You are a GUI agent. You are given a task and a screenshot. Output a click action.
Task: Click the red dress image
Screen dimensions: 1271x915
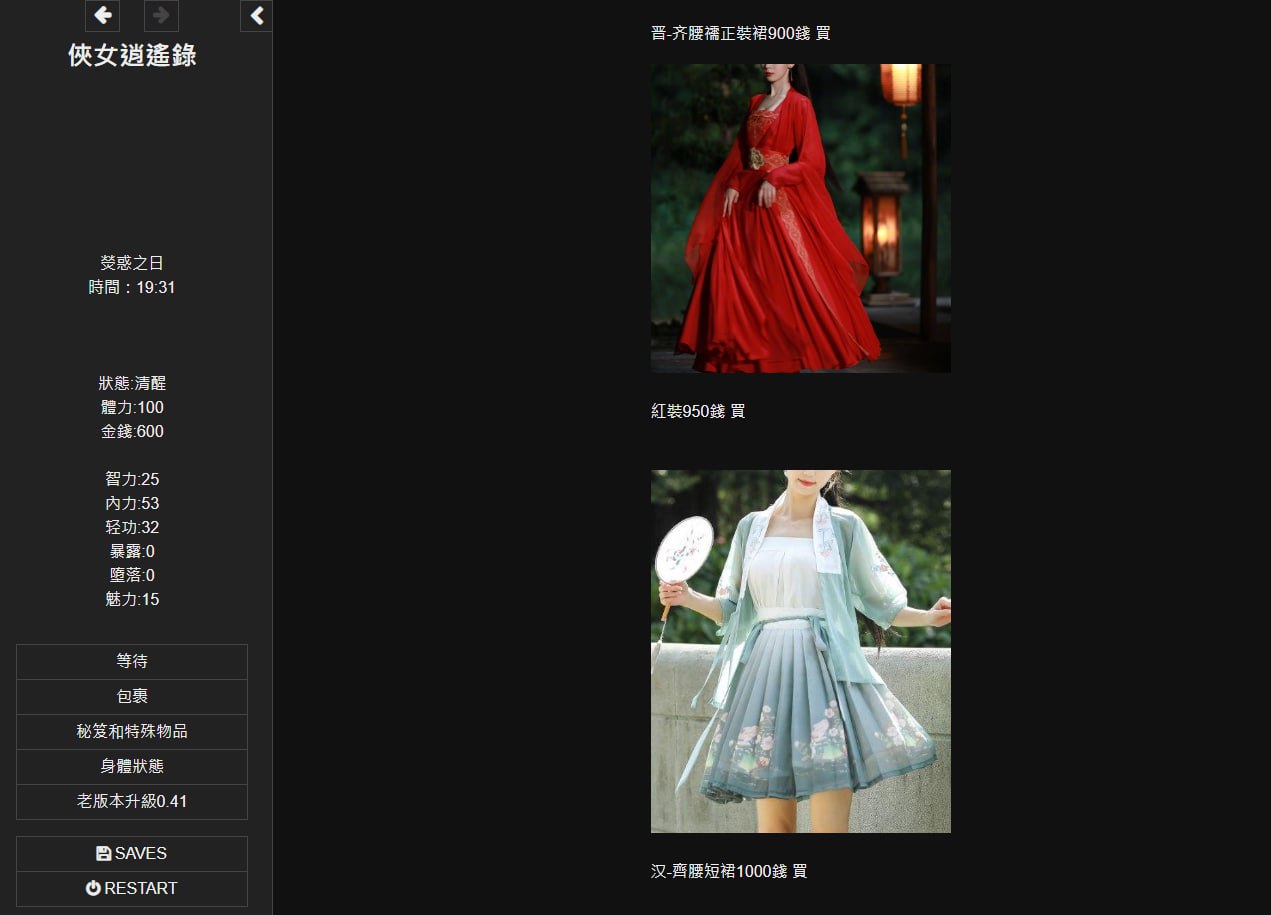point(800,218)
